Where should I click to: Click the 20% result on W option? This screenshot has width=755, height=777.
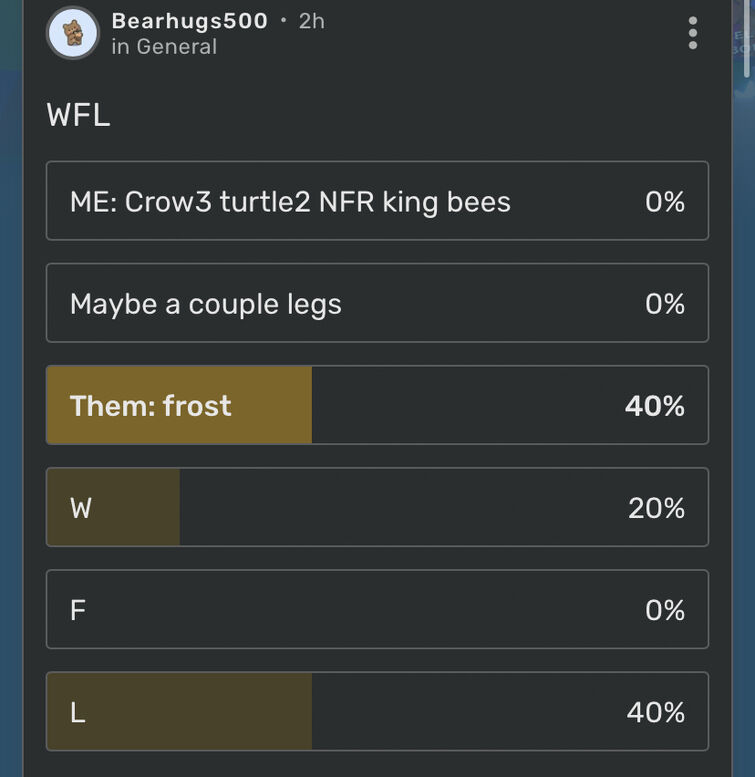pos(656,508)
